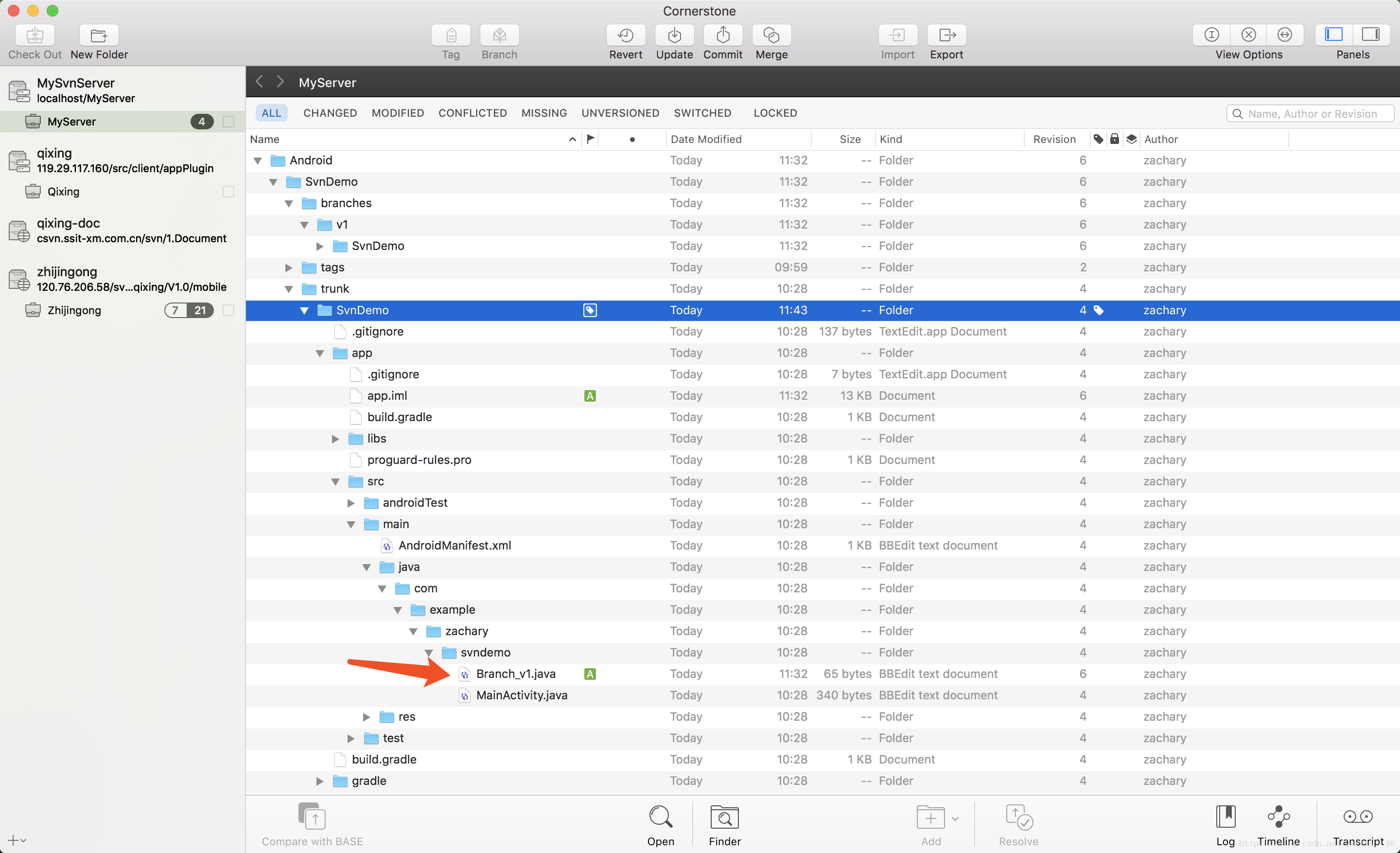
Task: Click the Export toolbar icon
Action: point(946,35)
